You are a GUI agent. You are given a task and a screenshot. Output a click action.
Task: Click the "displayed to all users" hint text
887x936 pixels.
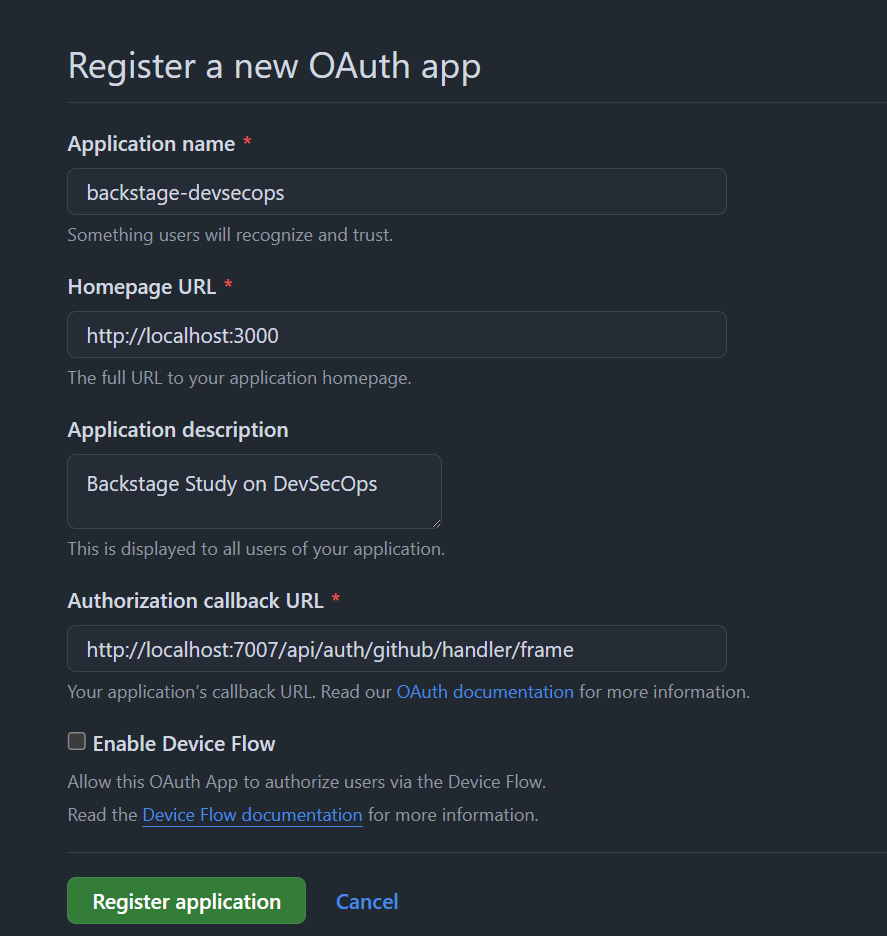click(x=256, y=549)
